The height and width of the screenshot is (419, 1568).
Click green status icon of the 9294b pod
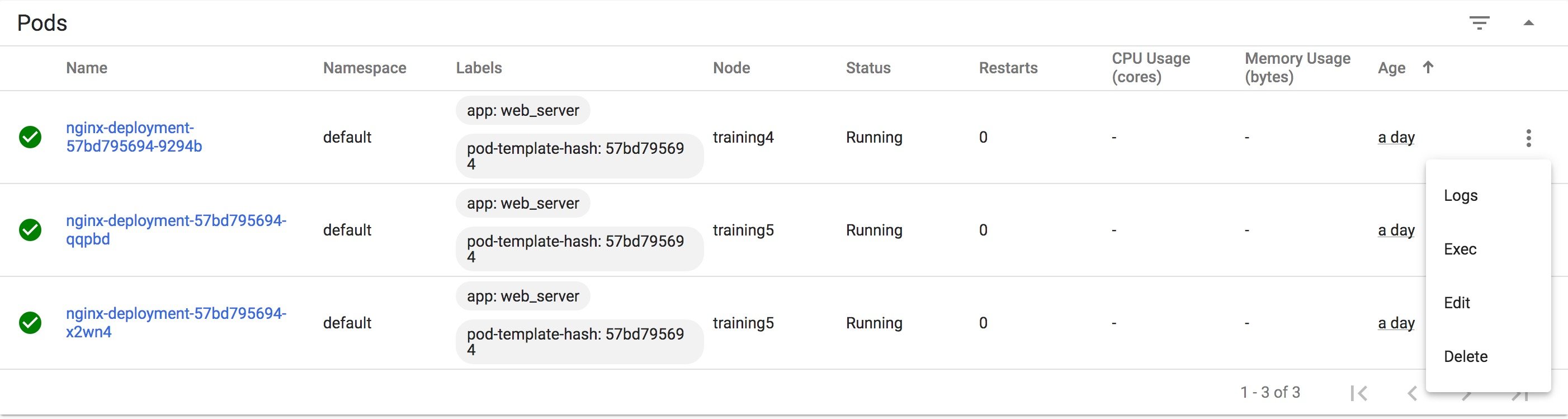30,137
